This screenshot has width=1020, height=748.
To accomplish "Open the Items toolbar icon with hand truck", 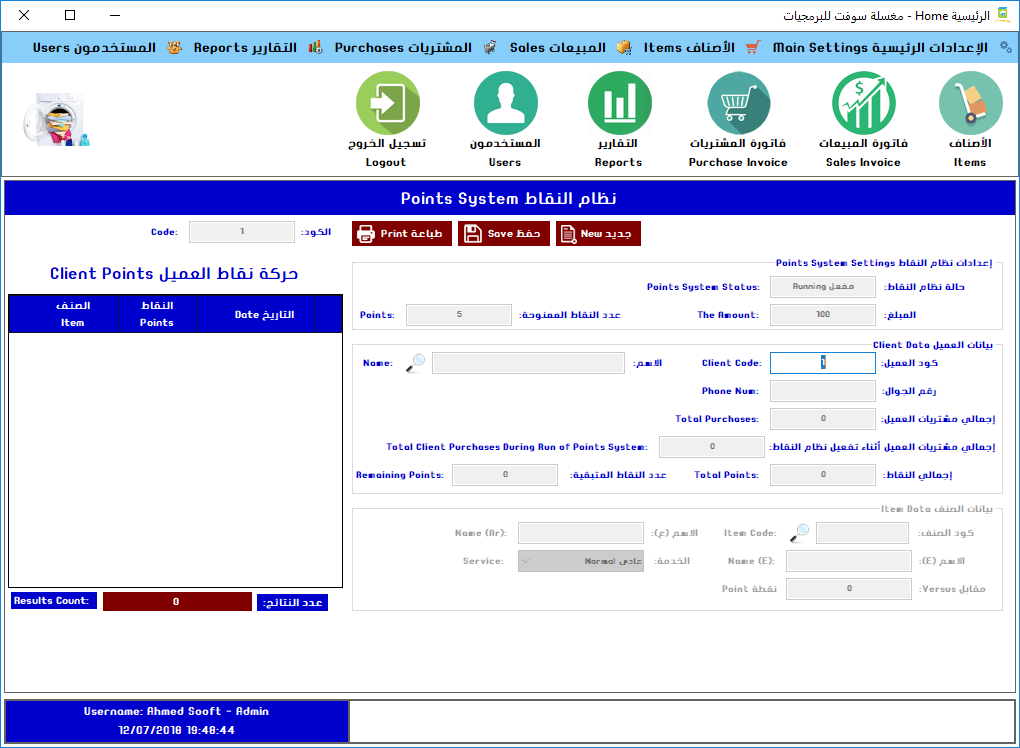I will [x=970, y=103].
